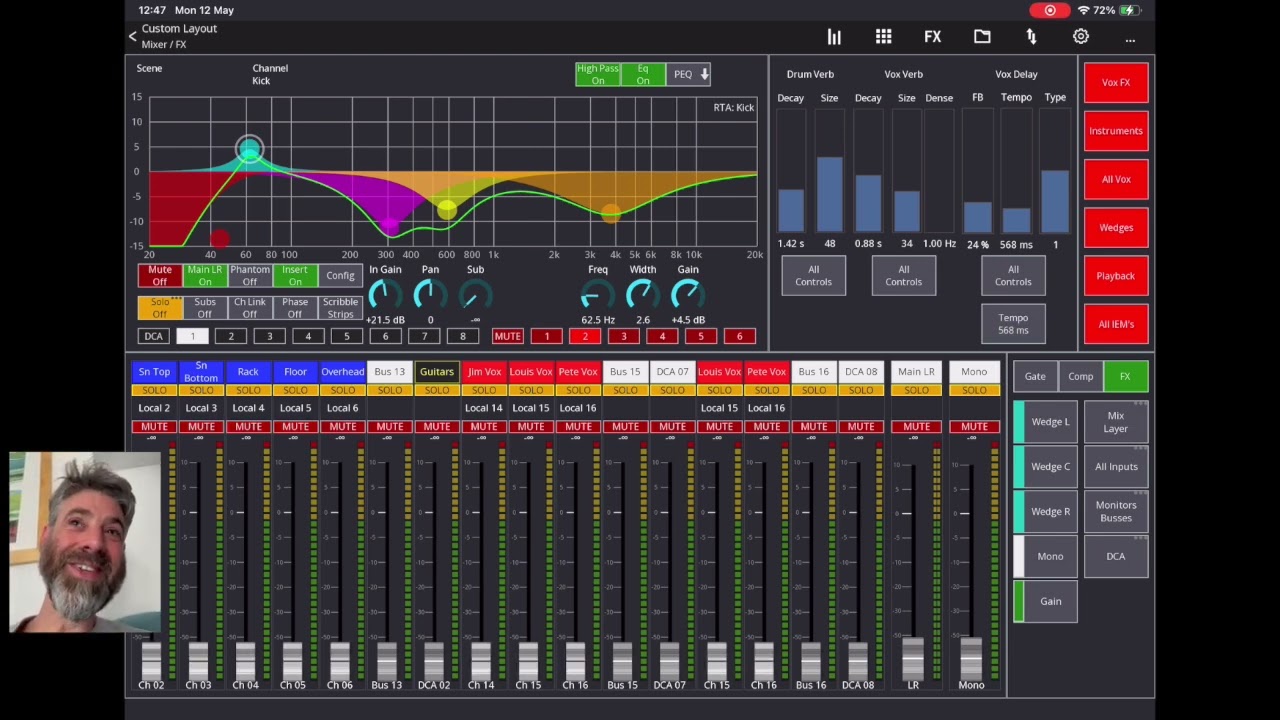Select the FX processing tab
The width and height of the screenshot is (1280, 720).
1125,377
